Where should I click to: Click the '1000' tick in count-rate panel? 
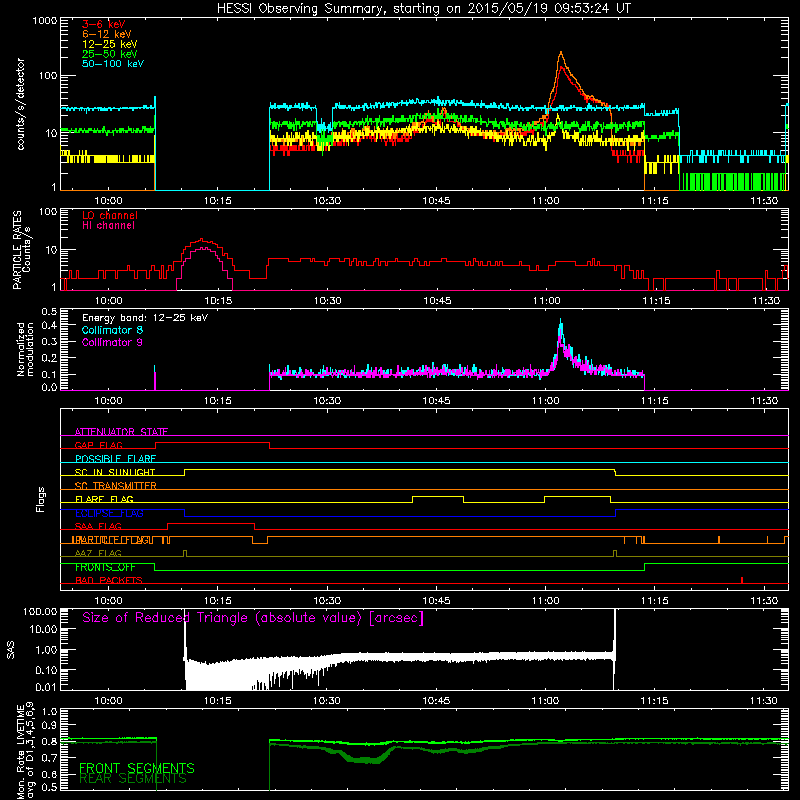point(45,21)
